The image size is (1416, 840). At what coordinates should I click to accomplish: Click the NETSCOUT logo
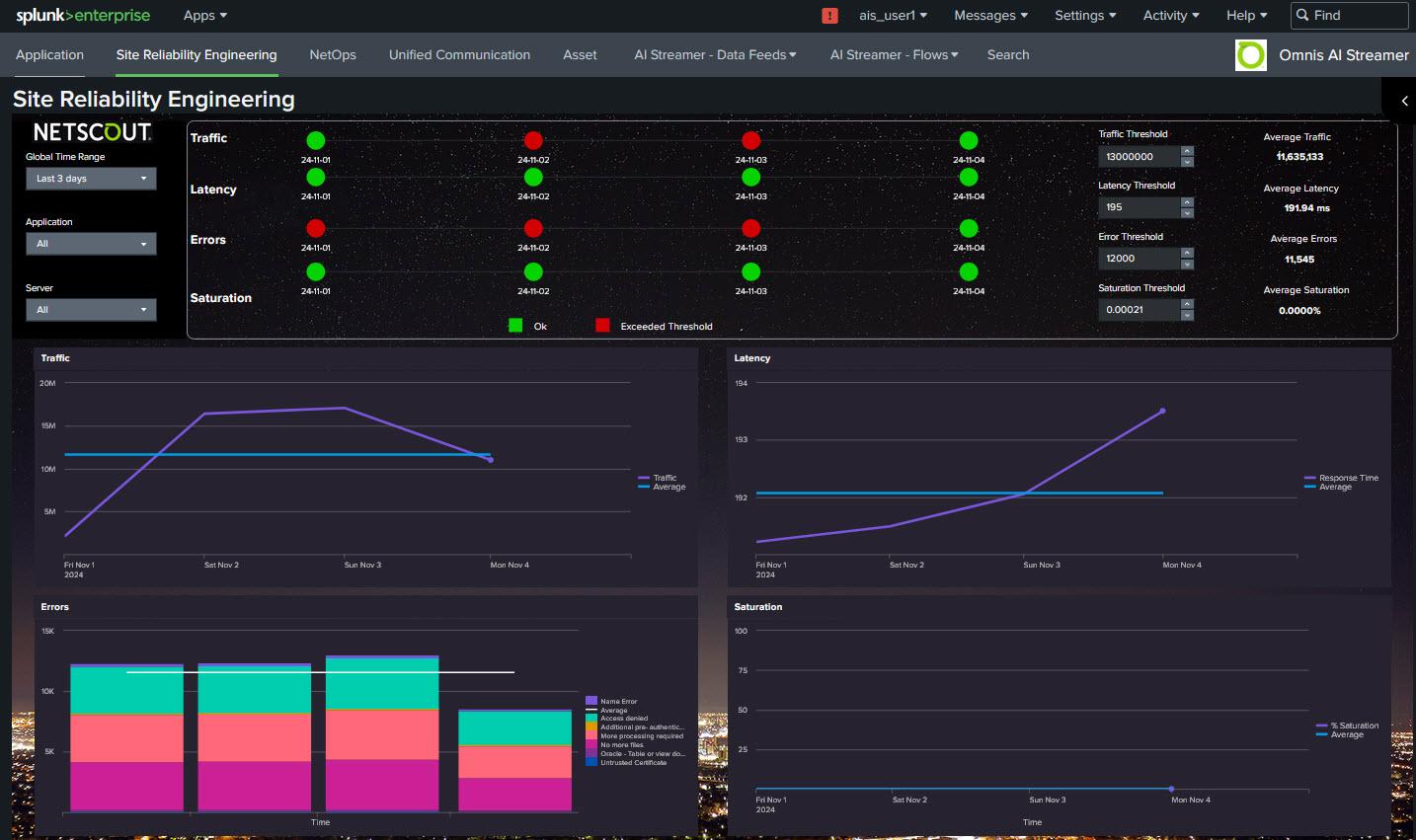coord(92,132)
